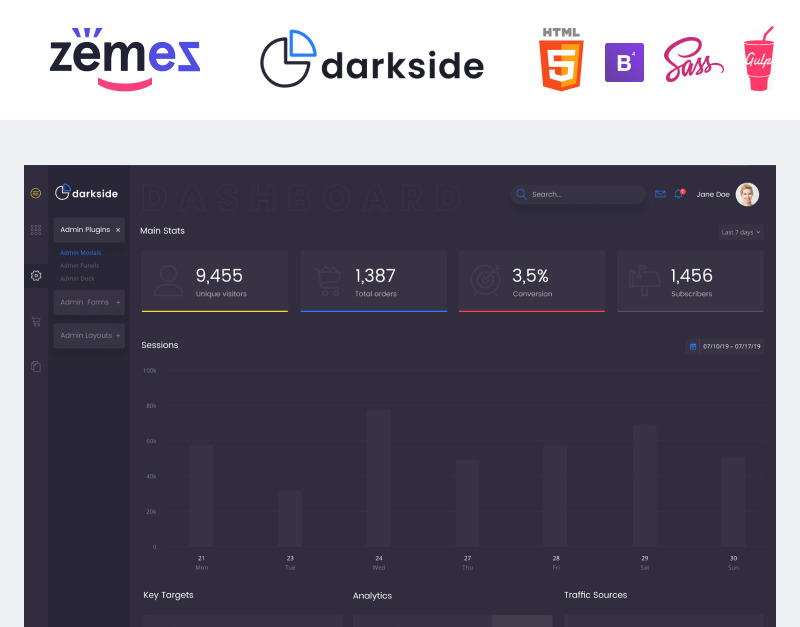Click the yellow menu icon in sidebar

(36, 193)
